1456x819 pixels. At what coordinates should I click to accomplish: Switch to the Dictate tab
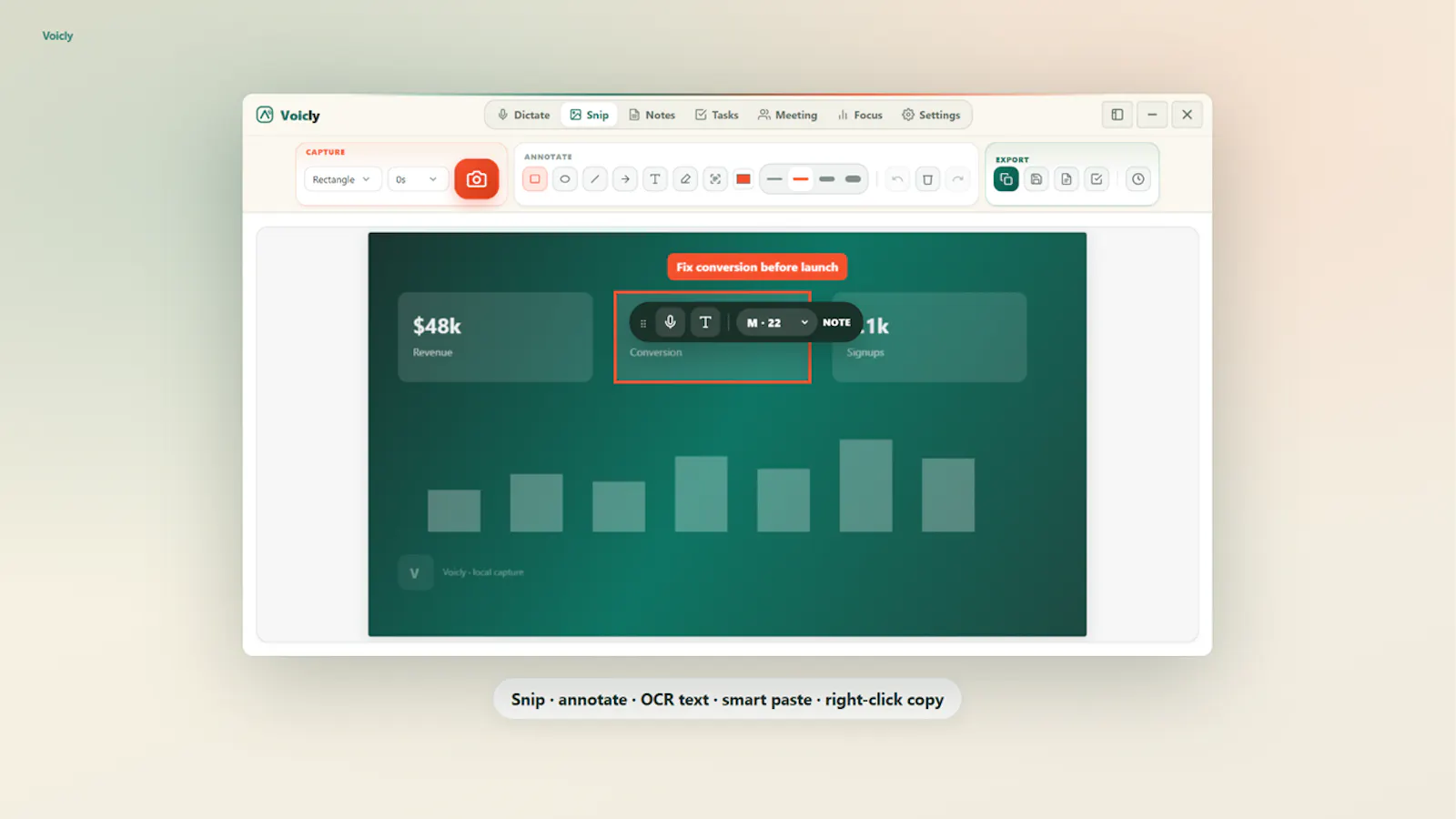coord(524,115)
